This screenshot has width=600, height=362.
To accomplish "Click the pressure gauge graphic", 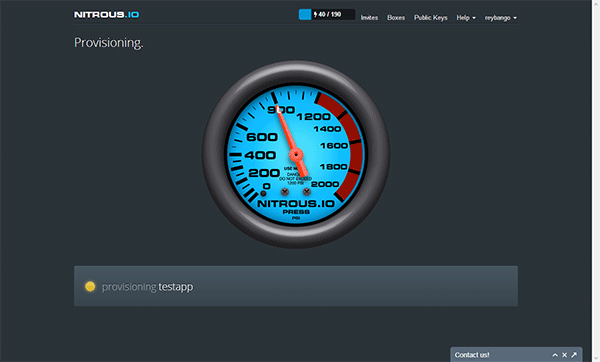I will pos(296,155).
